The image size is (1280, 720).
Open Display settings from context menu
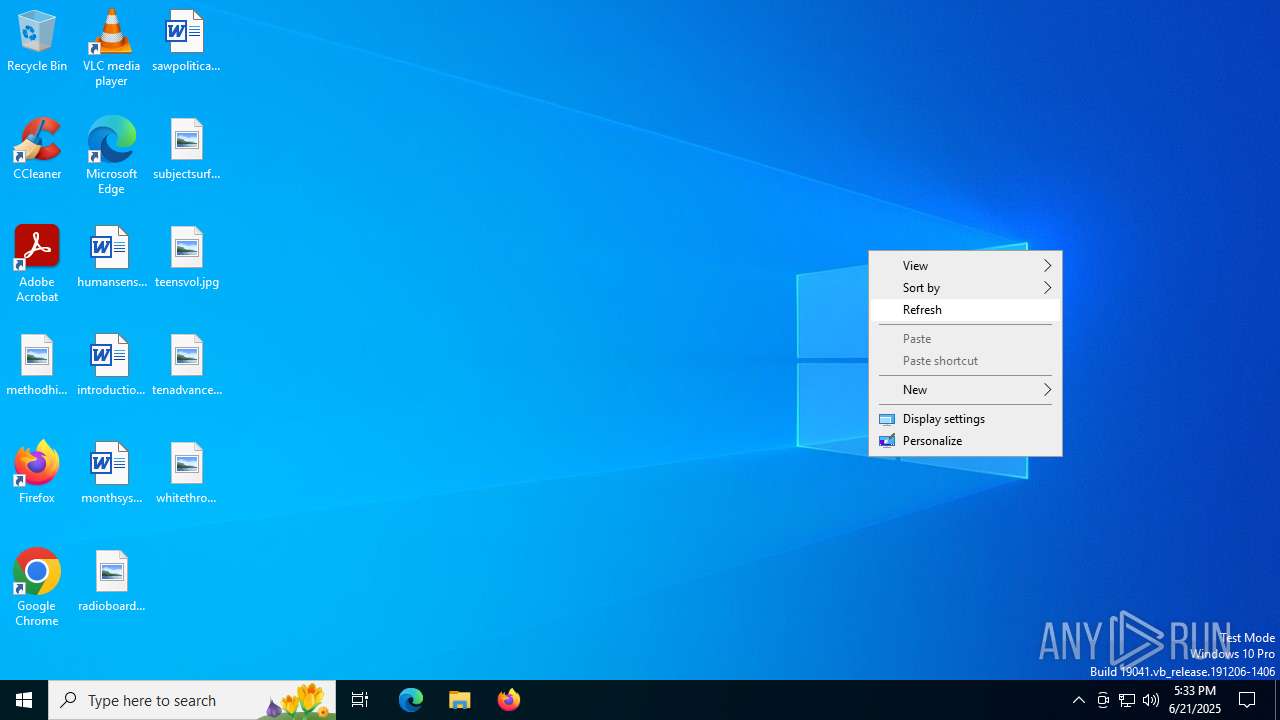965,419
